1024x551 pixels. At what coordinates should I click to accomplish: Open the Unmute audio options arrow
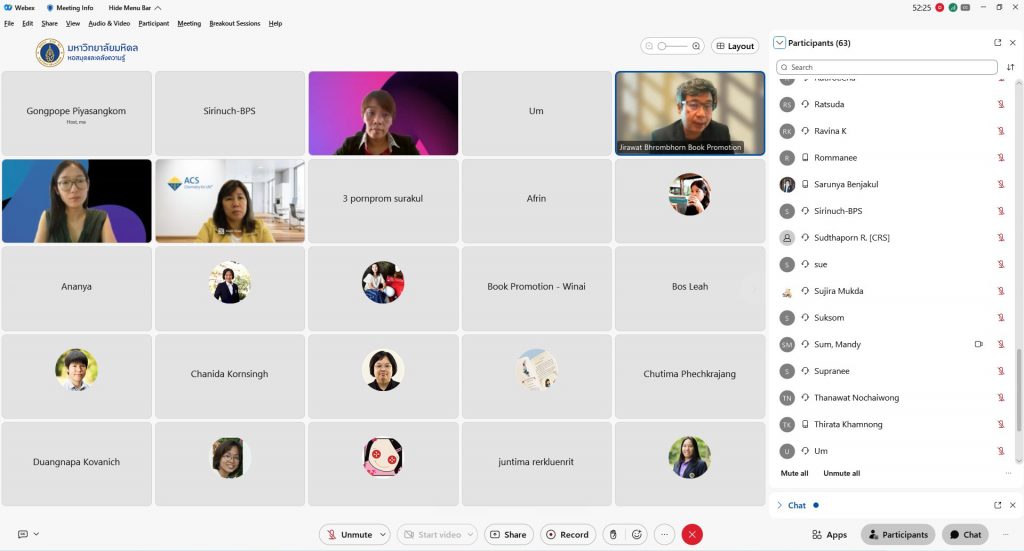382,535
